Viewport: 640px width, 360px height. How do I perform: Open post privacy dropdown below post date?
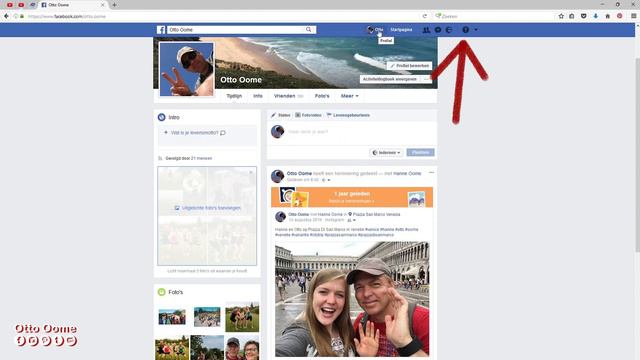(x=326, y=180)
